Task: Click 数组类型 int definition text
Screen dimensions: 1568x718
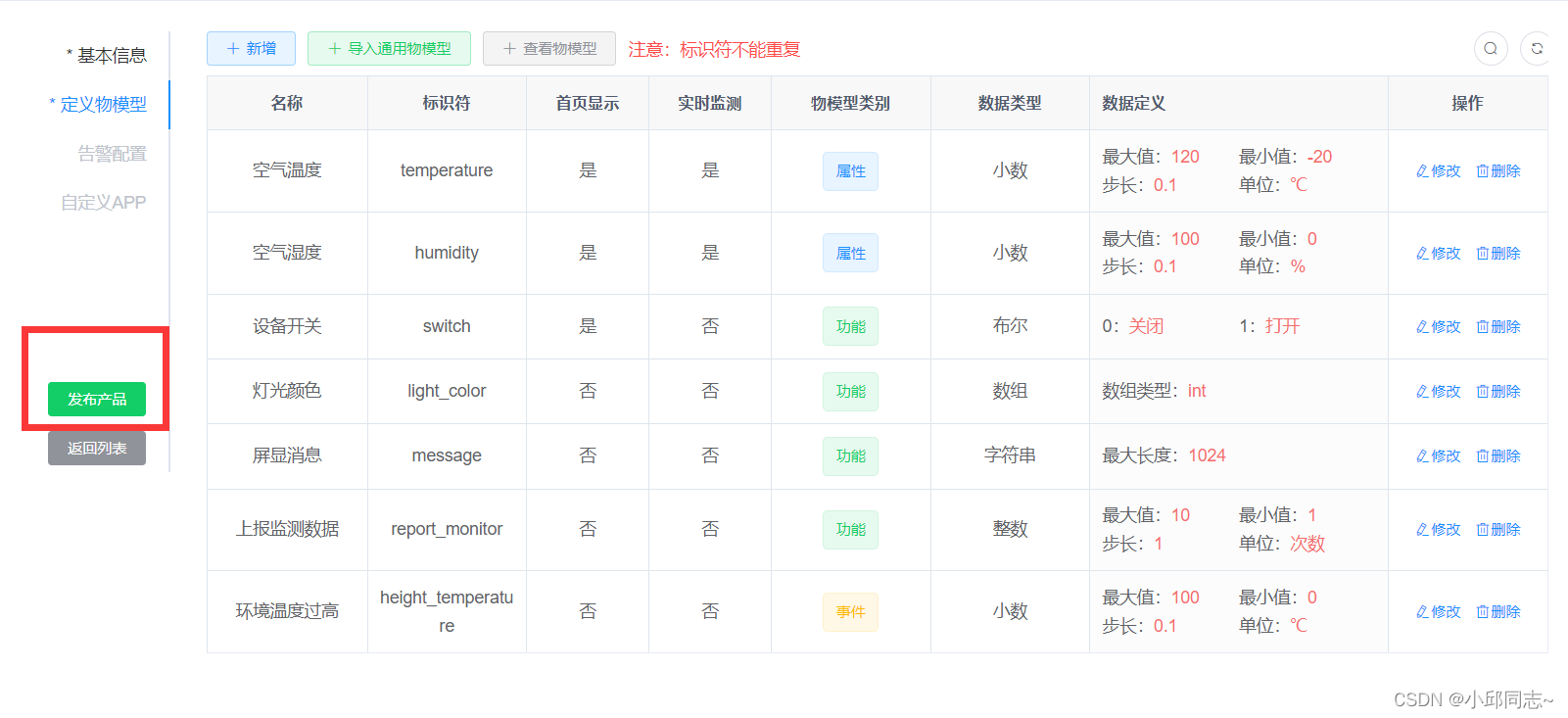Action: (1154, 391)
